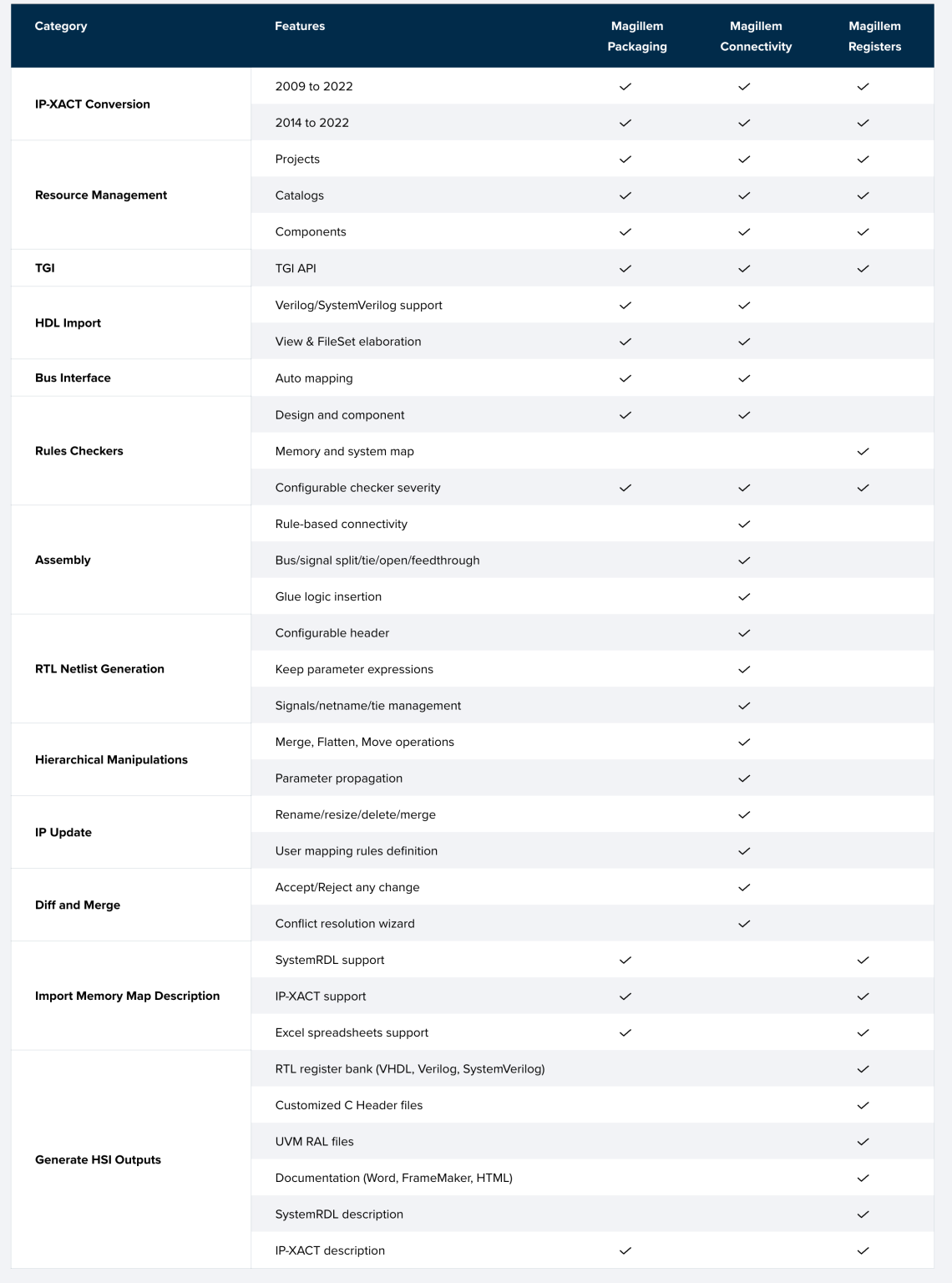Click the Generate HSI Outputs category cell
952x1283 pixels.
(98, 1159)
